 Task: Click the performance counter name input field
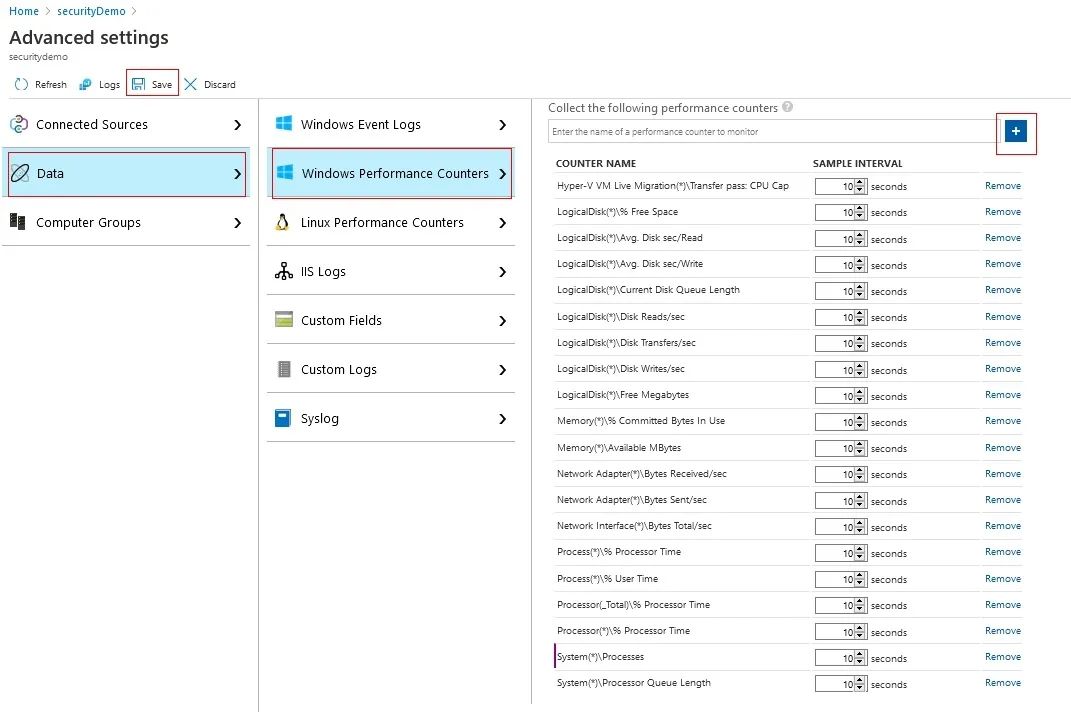(770, 132)
